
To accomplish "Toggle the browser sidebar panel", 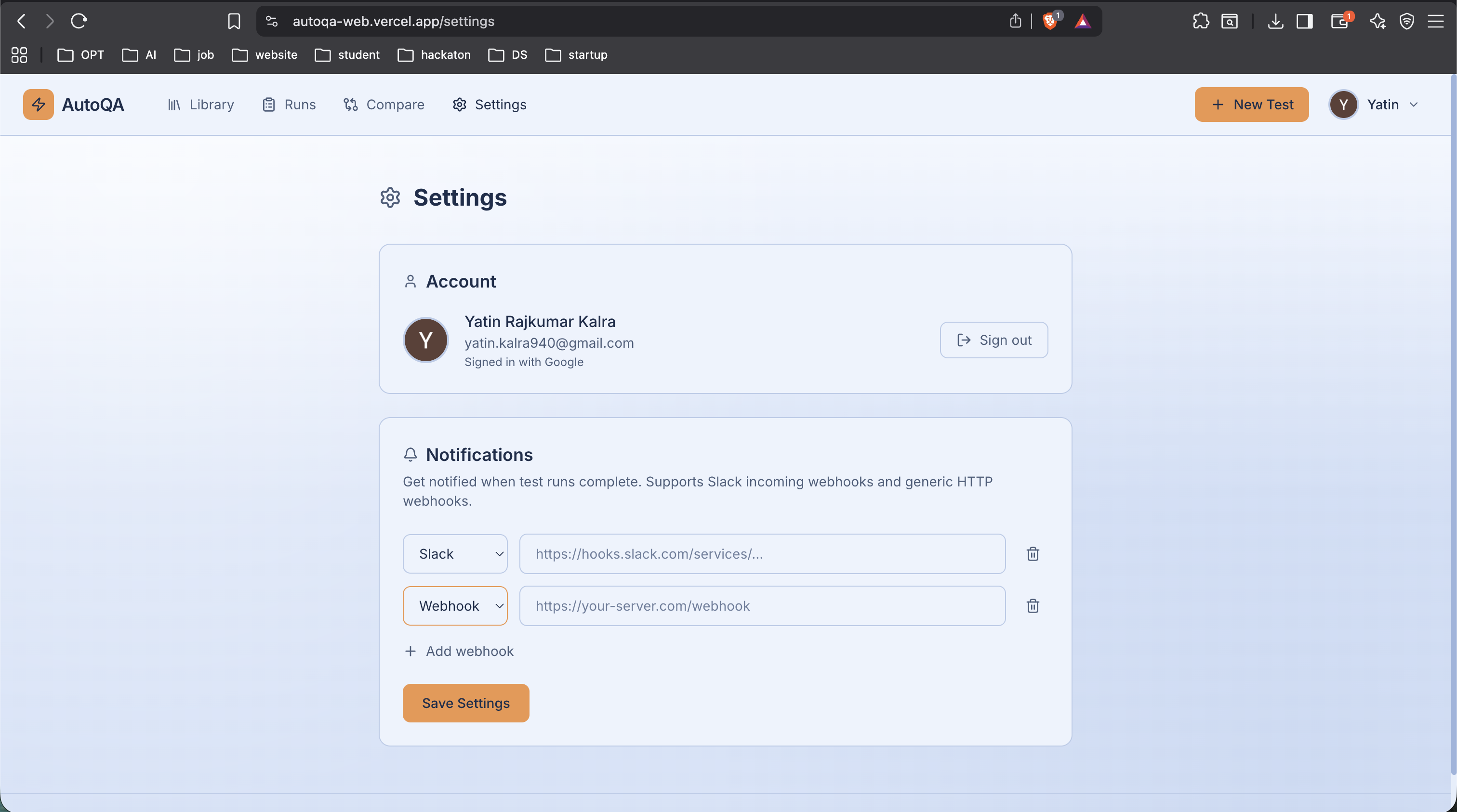I will [1305, 22].
